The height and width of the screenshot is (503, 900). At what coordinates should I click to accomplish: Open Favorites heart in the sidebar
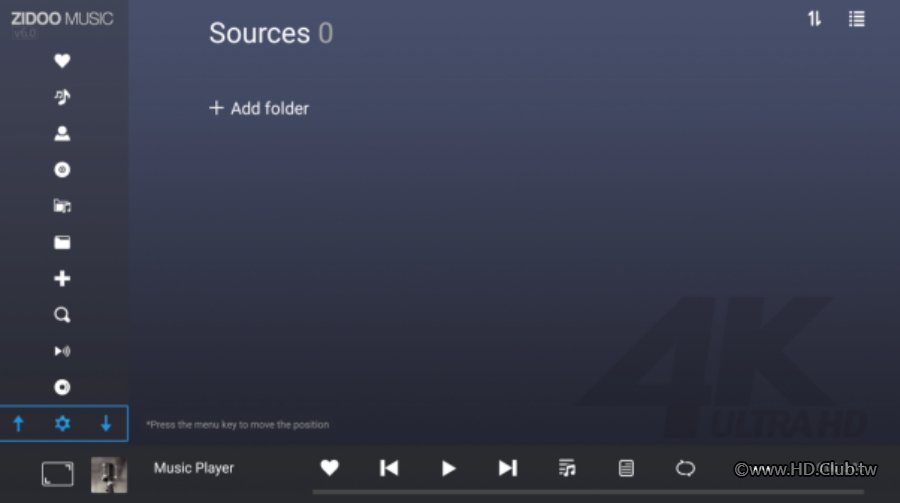coord(62,60)
